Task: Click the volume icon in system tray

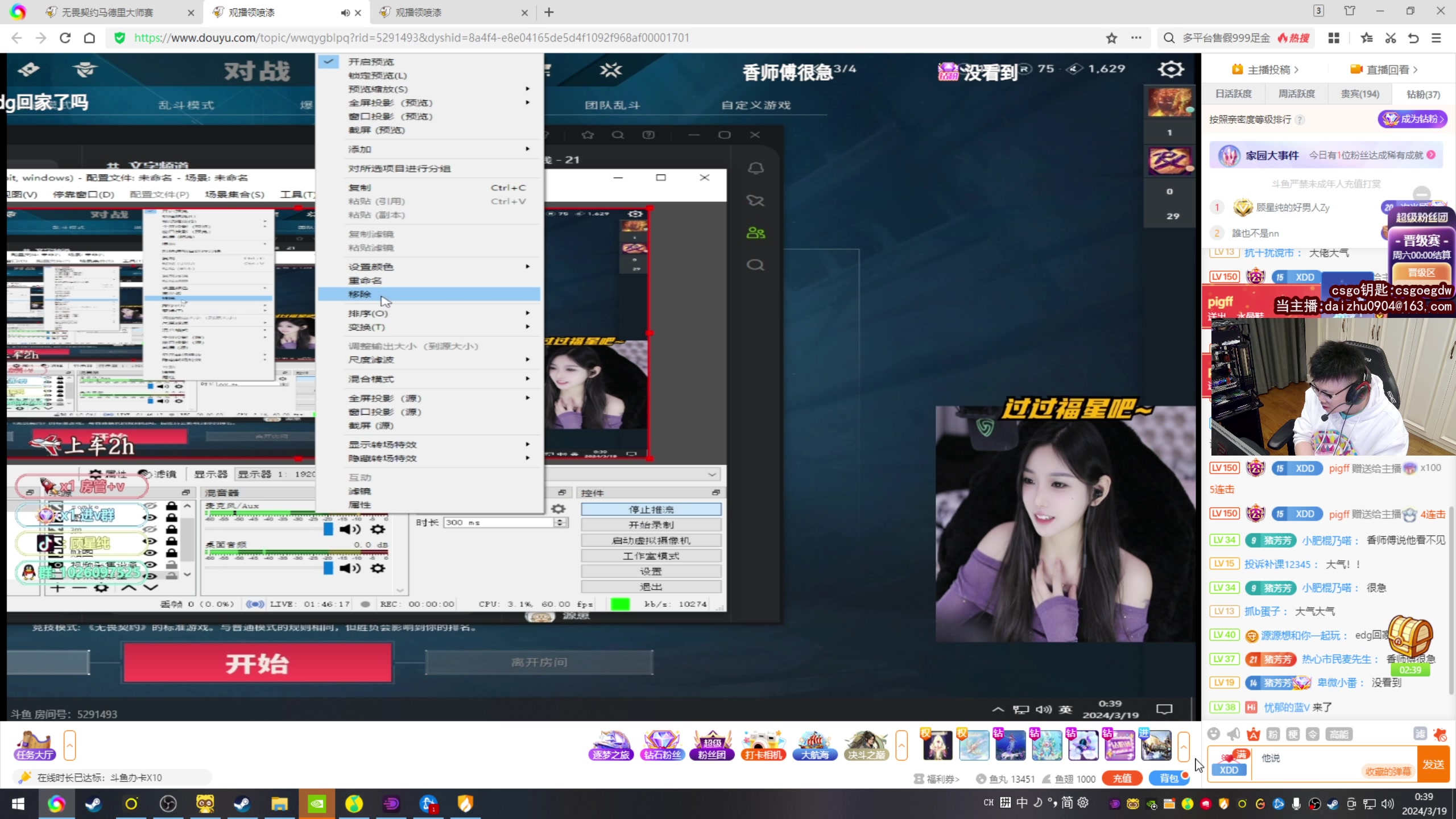Action: click(1388, 804)
